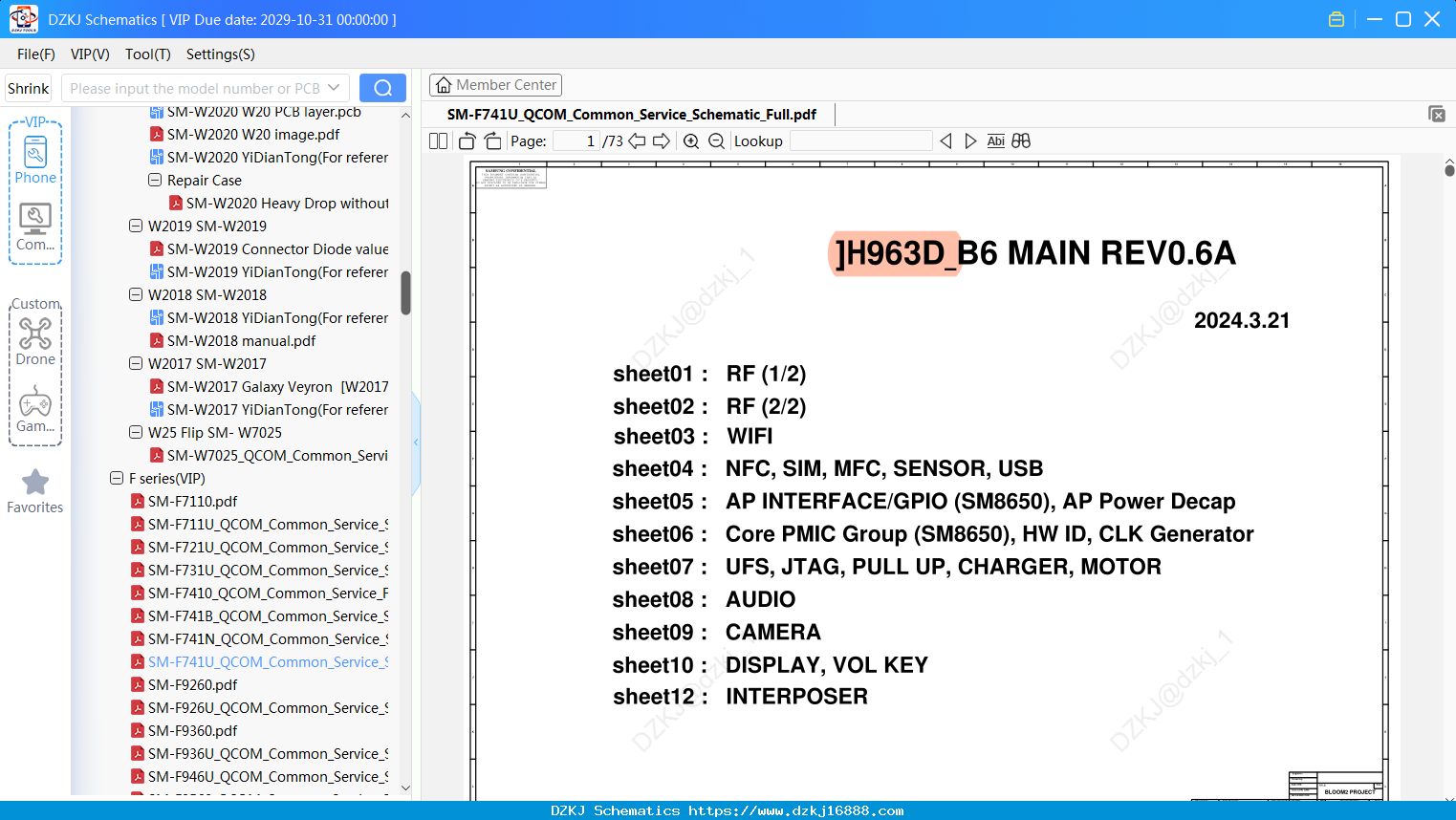
Task: Select the Drone category
Action: click(35, 341)
